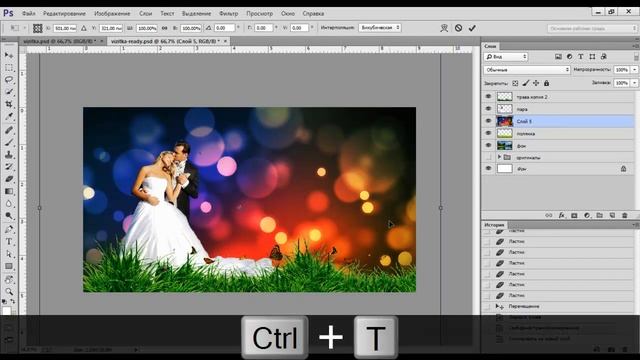Select the Dodge tool
Screen dimensions: 640x360
[9, 216]
